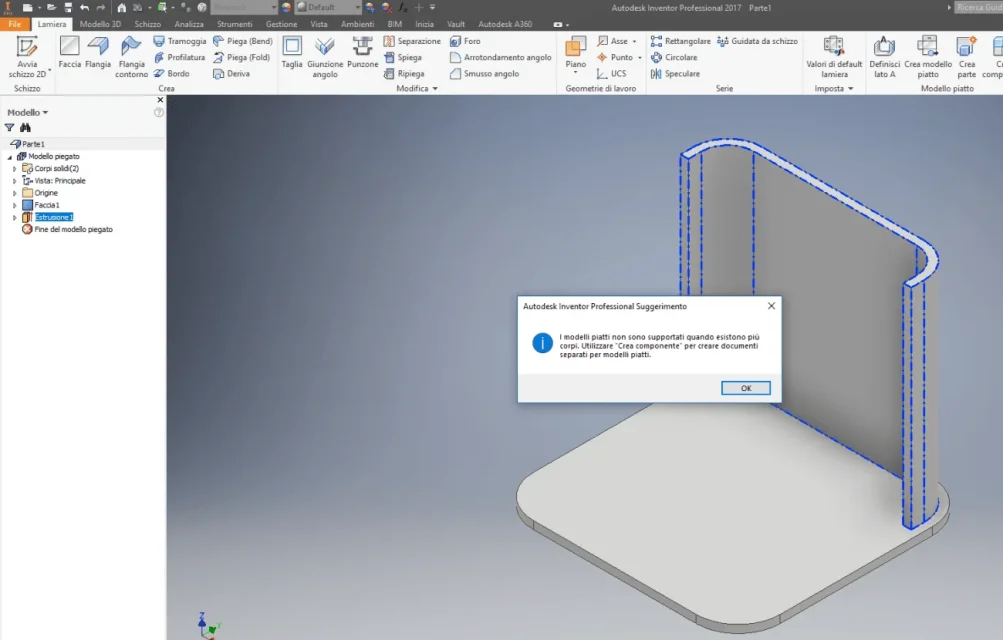Open the Modello panel dropdown
Screen dimensions: 1003x640
click(28, 113)
